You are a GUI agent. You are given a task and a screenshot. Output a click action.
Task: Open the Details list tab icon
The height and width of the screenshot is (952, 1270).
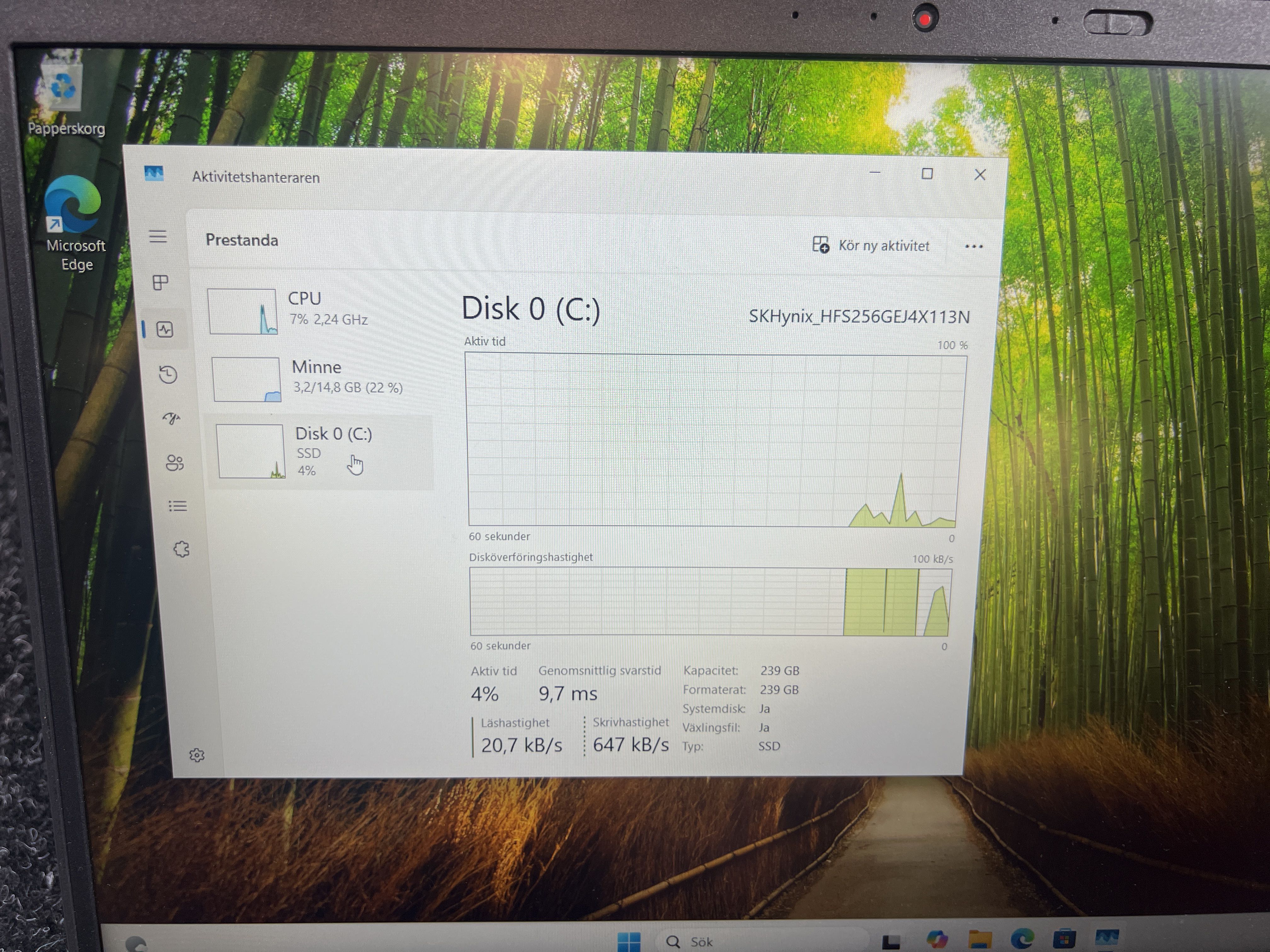tap(177, 506)
